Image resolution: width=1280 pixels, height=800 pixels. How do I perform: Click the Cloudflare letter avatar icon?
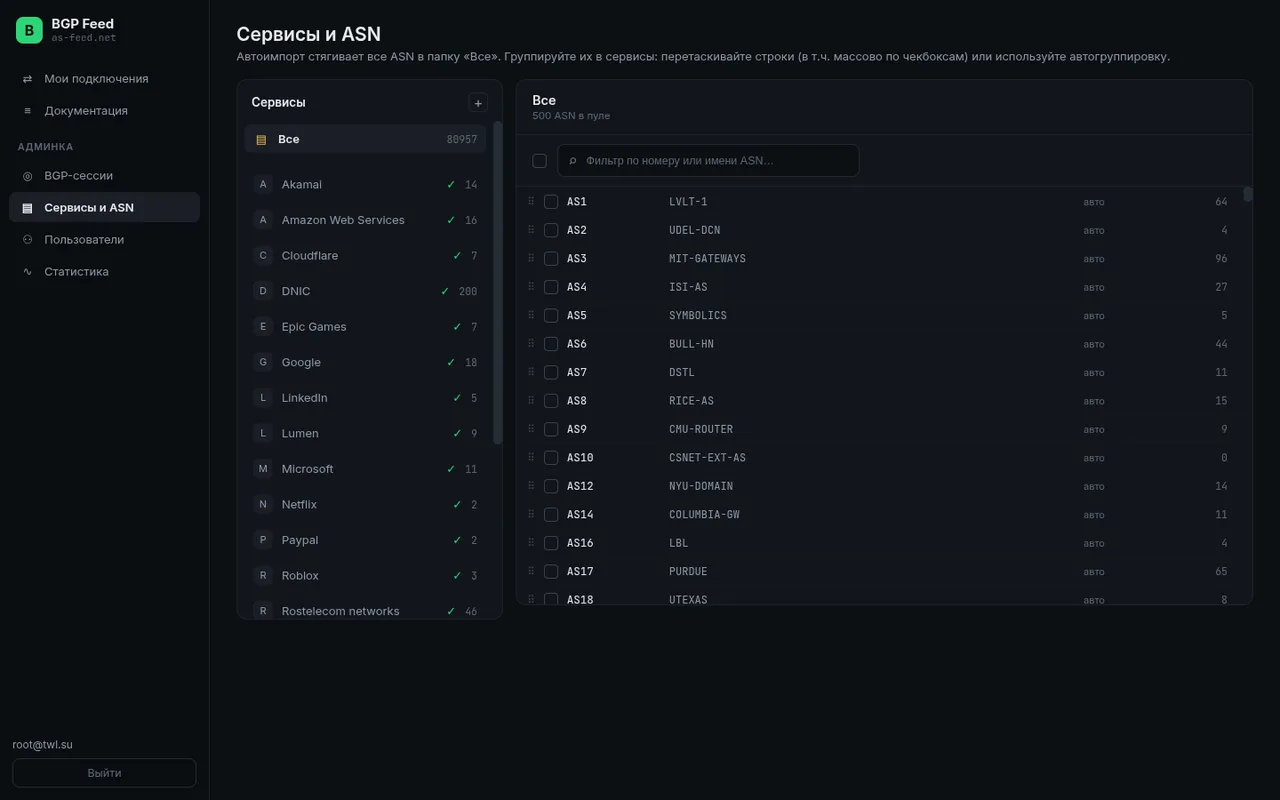click(x=263, y=255)
